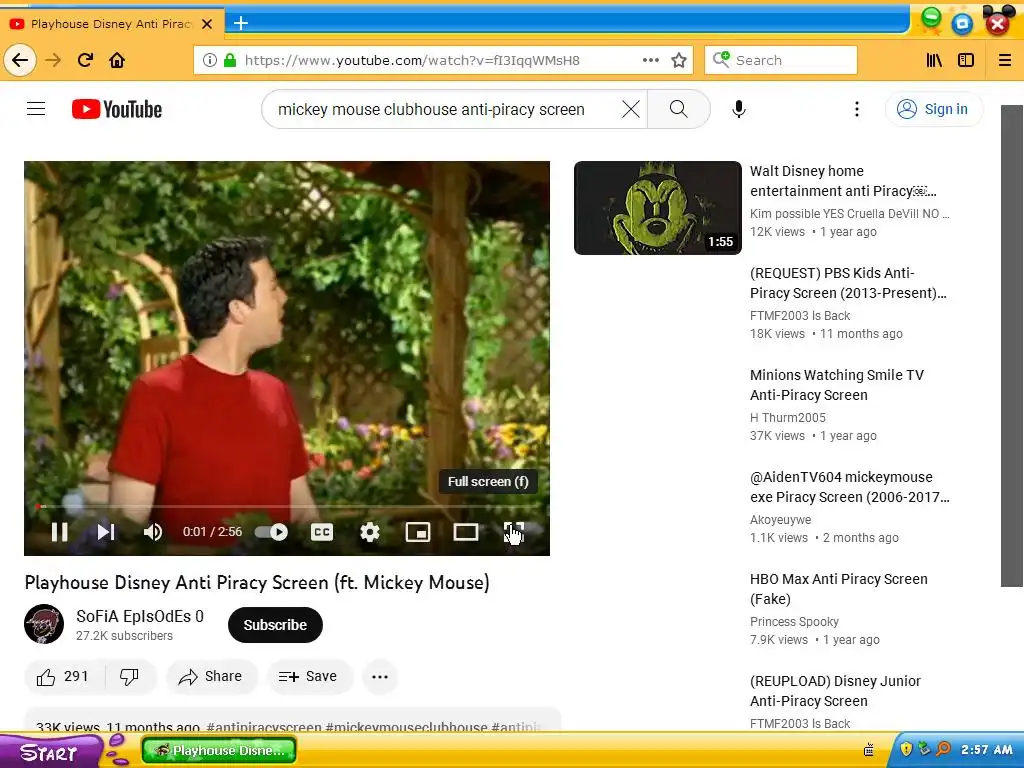Click the page vertical scrollbar
This screenshot has height=768, width=1024.
1012,345
